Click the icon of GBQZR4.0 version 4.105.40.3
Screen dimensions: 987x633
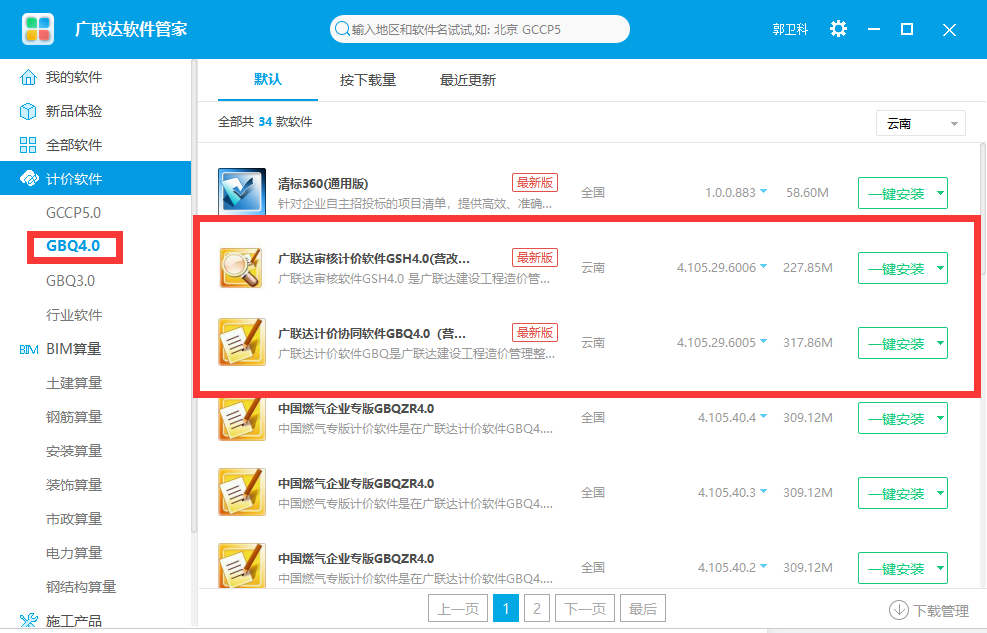pyautogui.click(x=242, y=492)
